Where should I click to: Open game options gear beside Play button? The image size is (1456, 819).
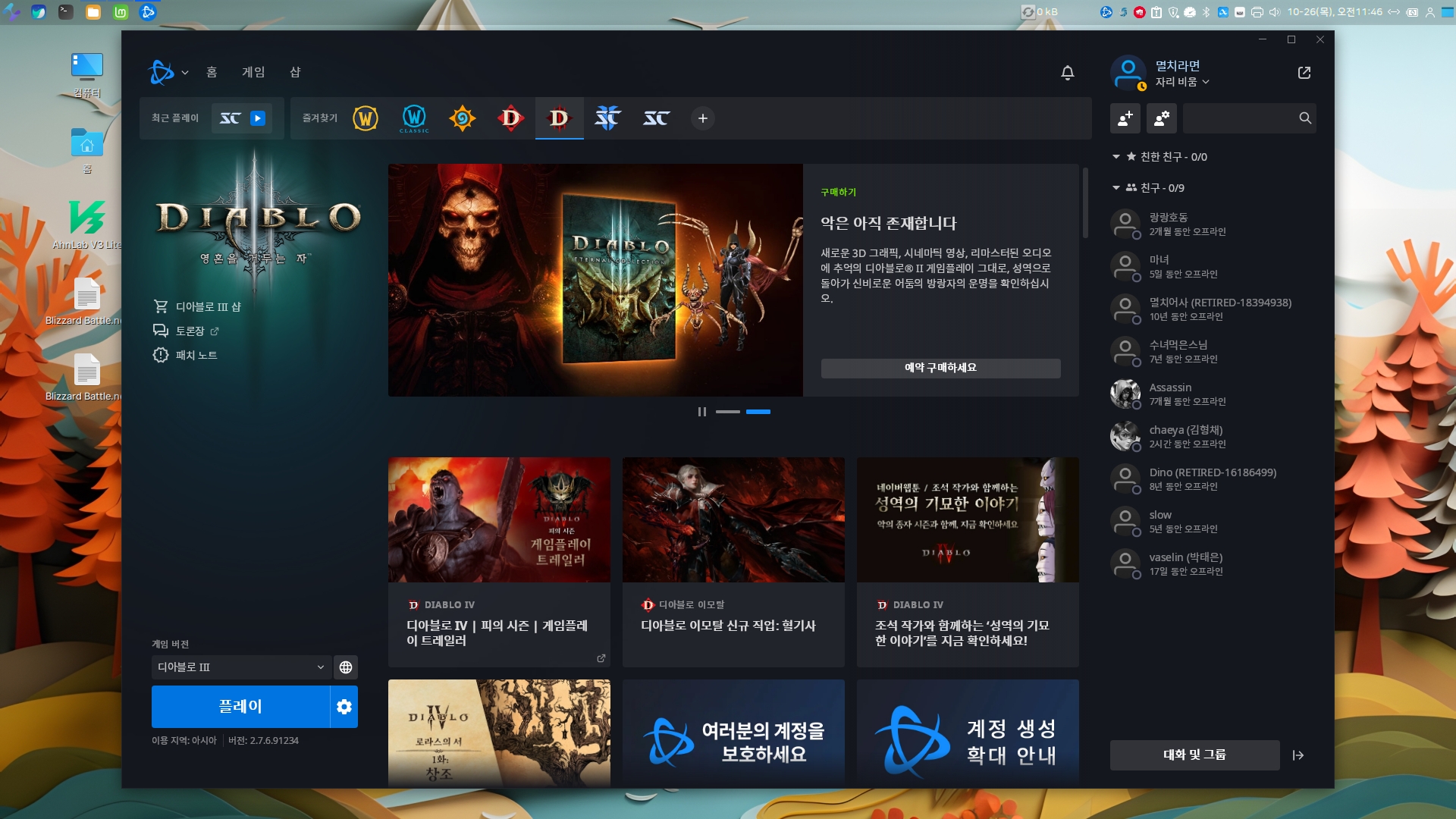tap(344, 707)
